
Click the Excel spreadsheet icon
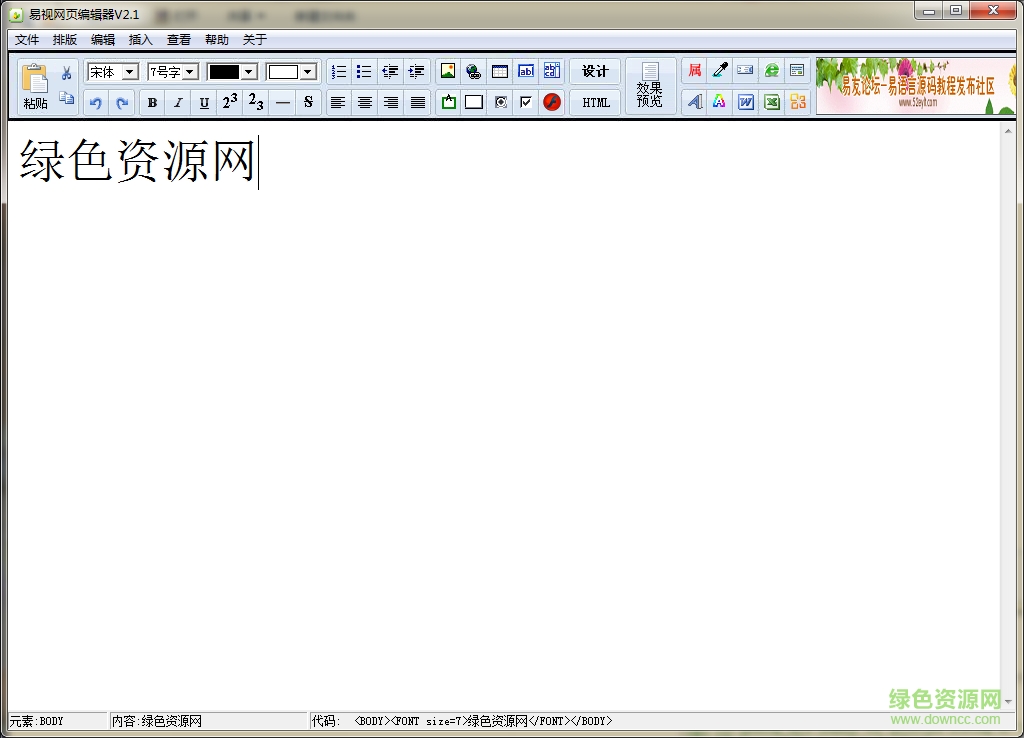pyautogui.click(x=772, y=102)
